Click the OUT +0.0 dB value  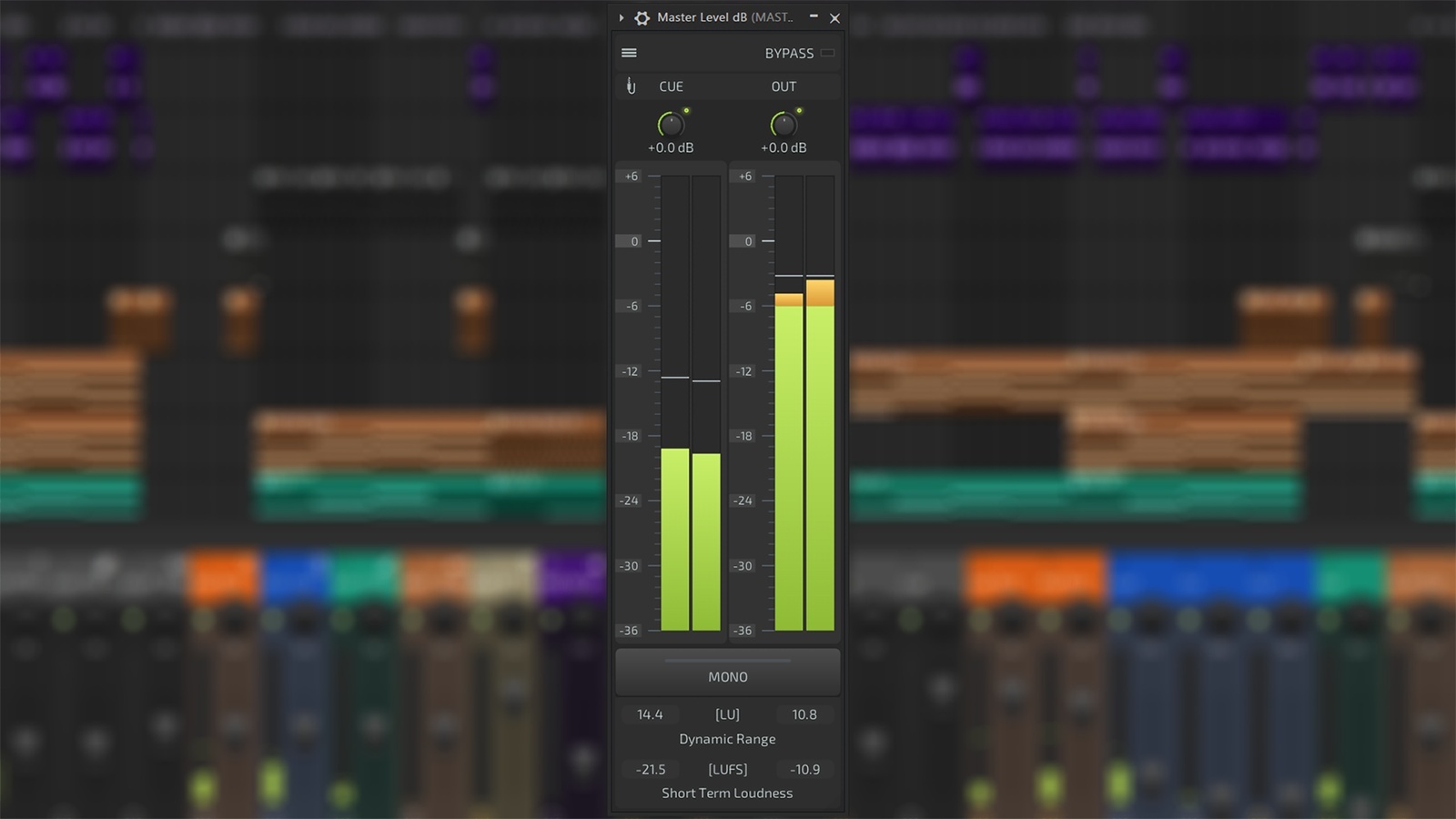pos(784,147)
